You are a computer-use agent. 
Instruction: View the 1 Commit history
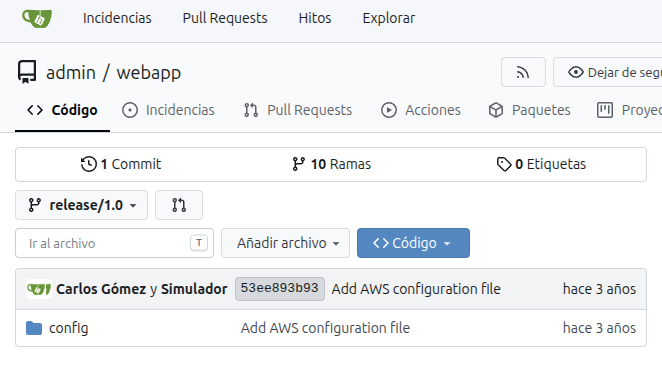pyautogui.click(x=121, y=164)
